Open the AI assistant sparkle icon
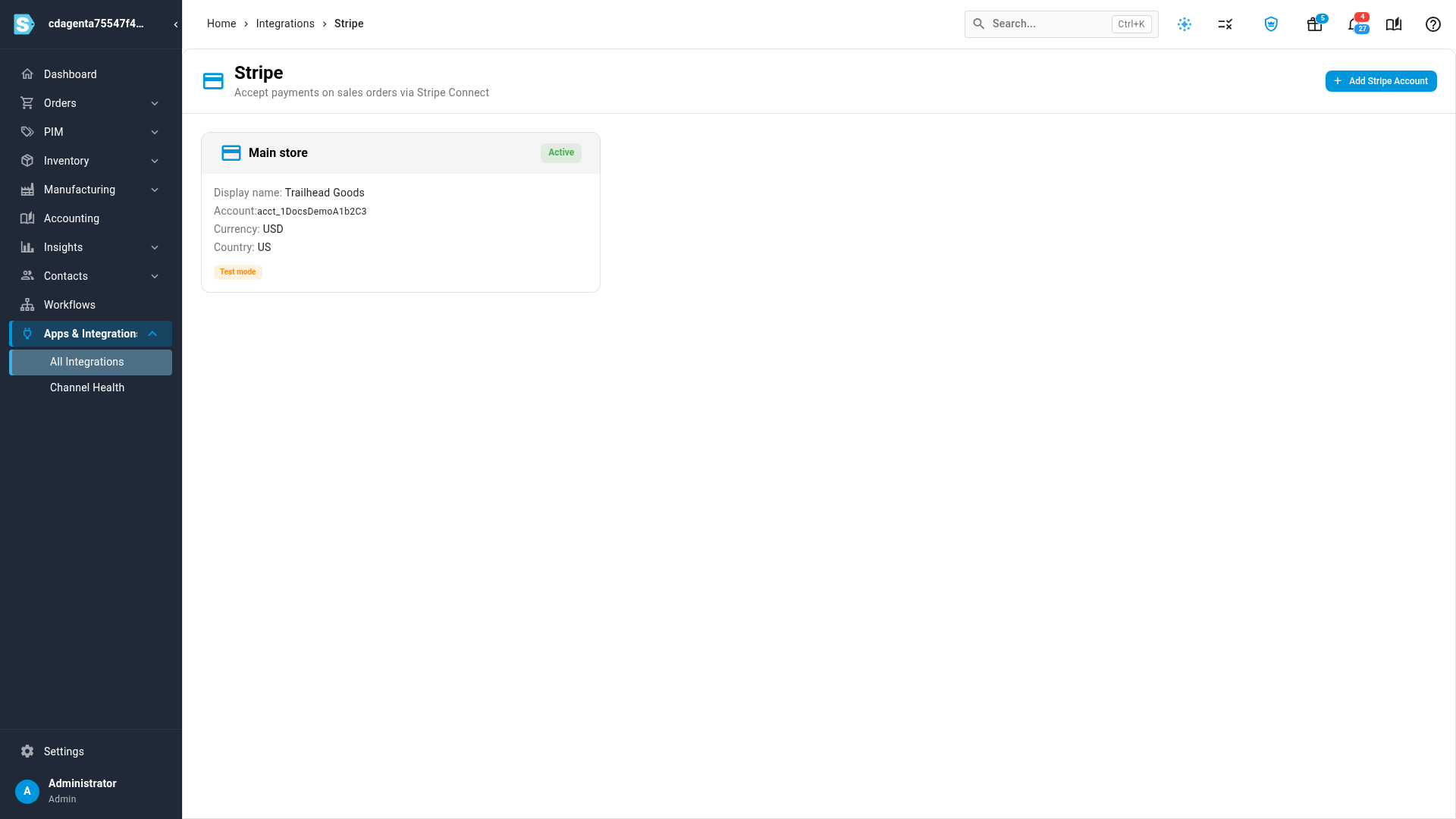 [x=1185, y=24]
